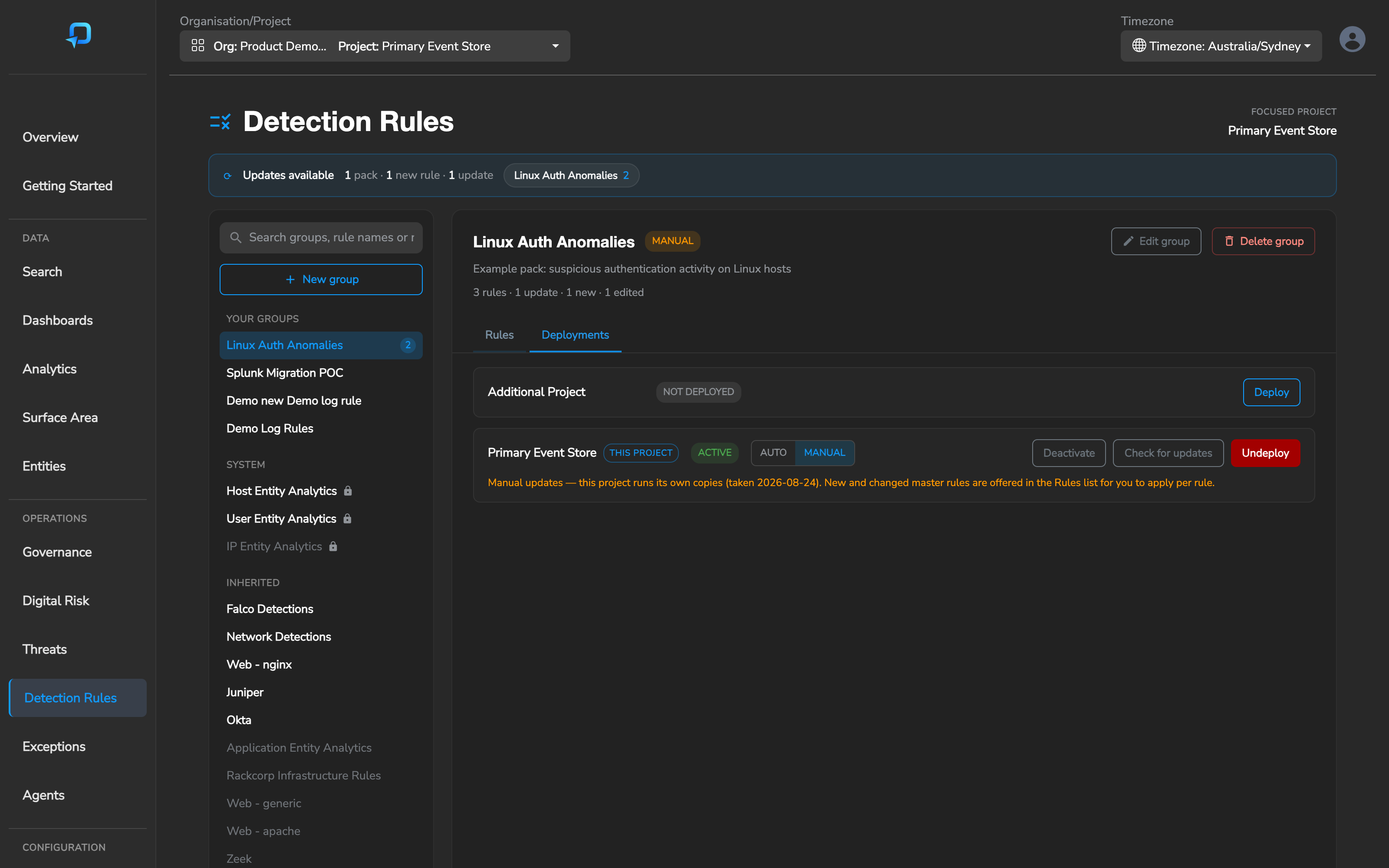Click the Linux Auth Anomalies update chip

[x=571, y=176]
